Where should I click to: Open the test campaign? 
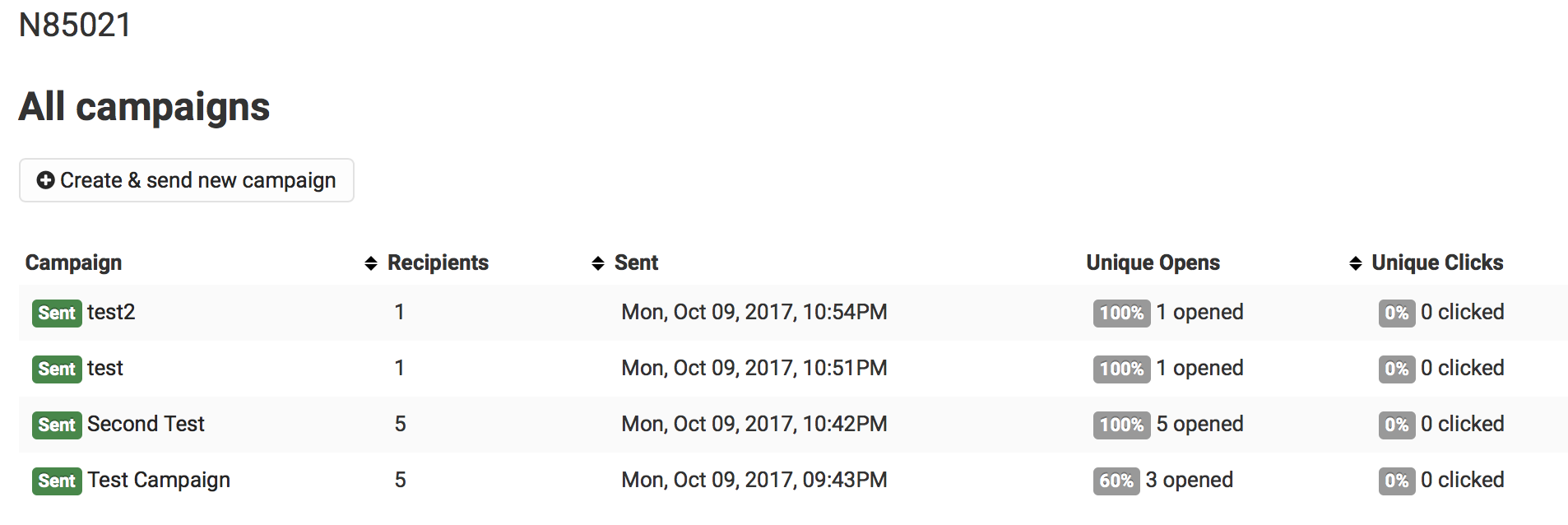(105, 369)
